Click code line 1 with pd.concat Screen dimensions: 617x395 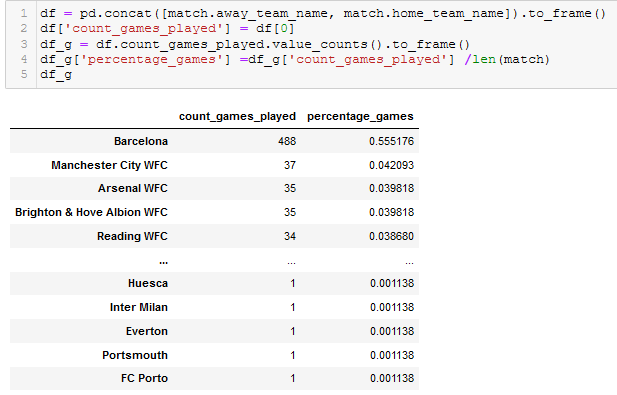click(x=323, y=13)
